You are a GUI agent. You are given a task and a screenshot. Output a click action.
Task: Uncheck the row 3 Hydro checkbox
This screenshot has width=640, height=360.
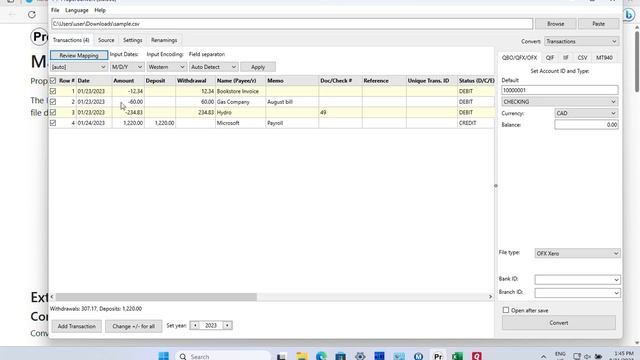click(53, 112)
